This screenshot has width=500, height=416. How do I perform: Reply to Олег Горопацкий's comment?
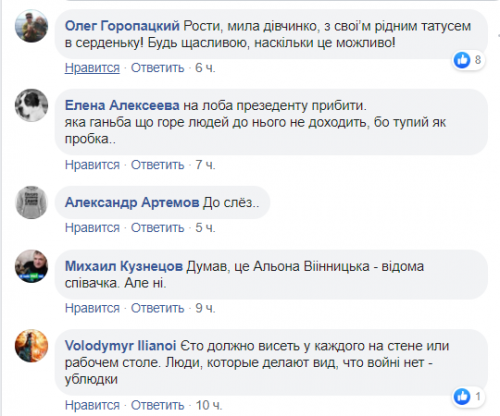coord(157,68)
